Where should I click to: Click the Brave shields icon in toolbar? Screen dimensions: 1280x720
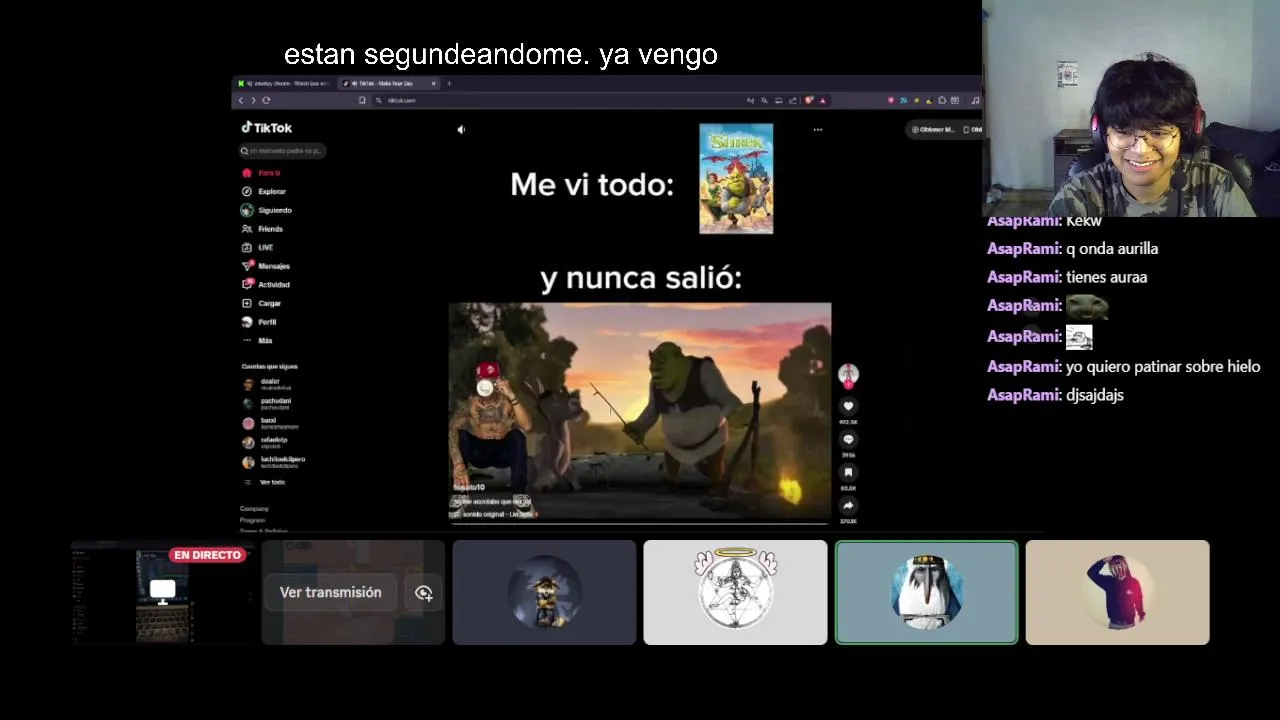(x=810, y=100)
